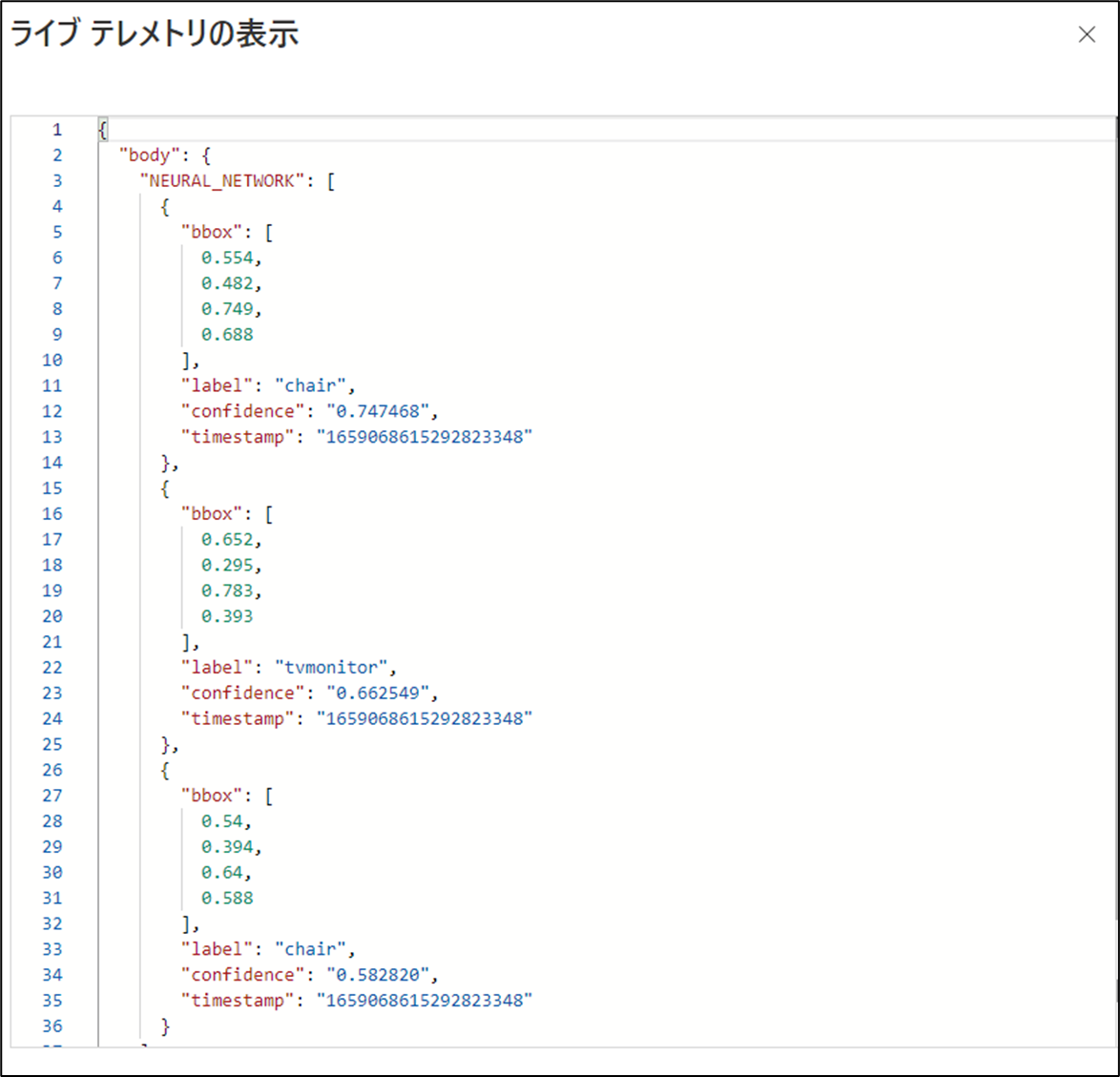Place cursor at opening brace on line 1
The width and height of the screenshot is (1120, 1077).
click(x=103, y=130)
